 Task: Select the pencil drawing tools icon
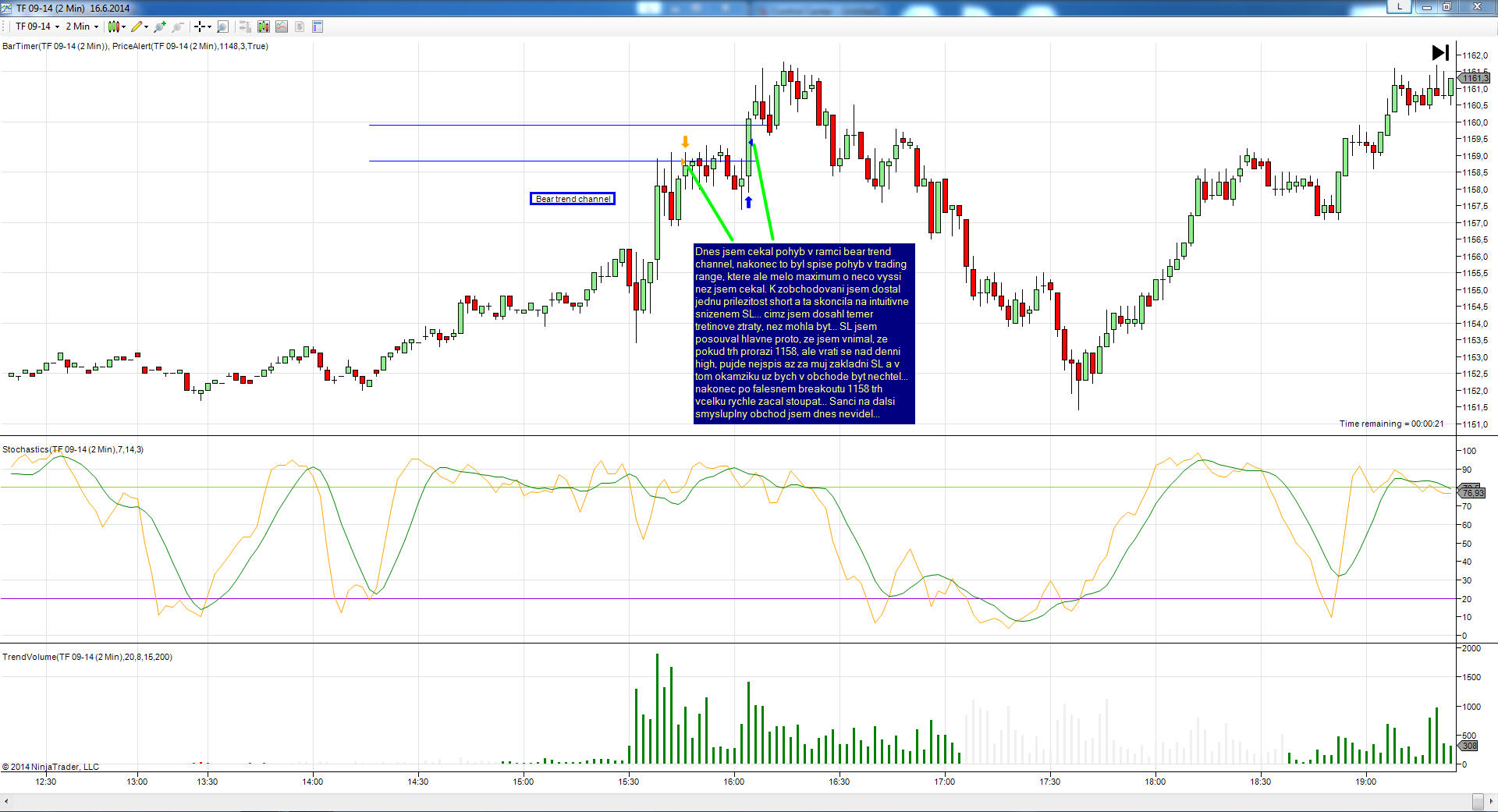click(137, 27)
